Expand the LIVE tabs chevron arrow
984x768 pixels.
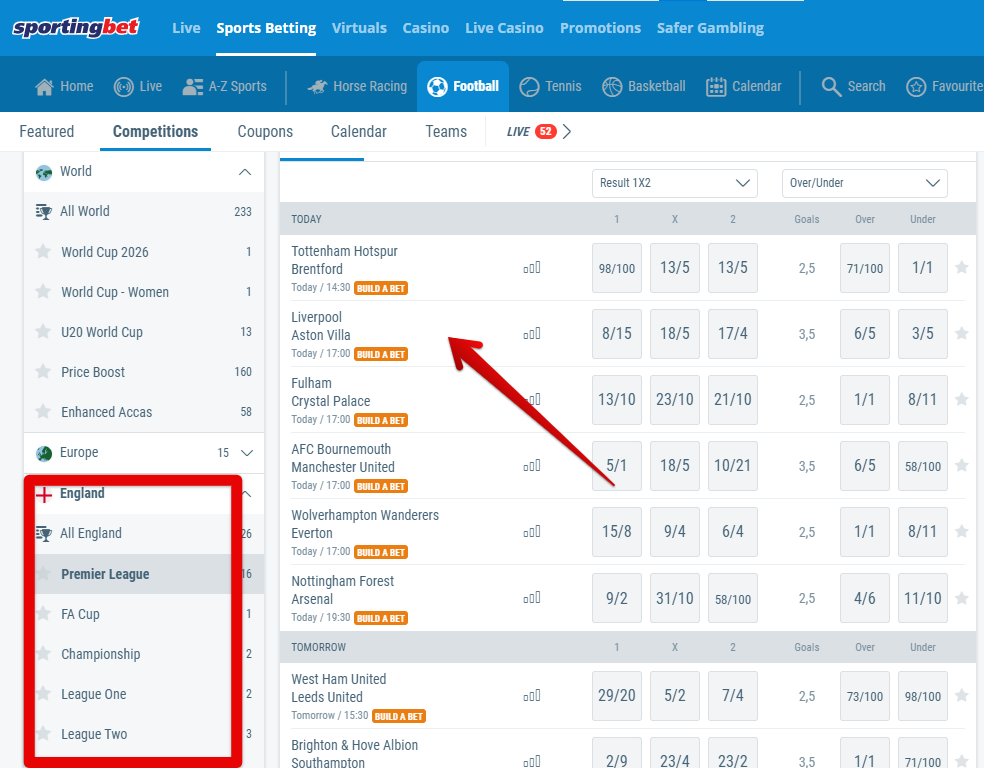click(x=567, y=132)
